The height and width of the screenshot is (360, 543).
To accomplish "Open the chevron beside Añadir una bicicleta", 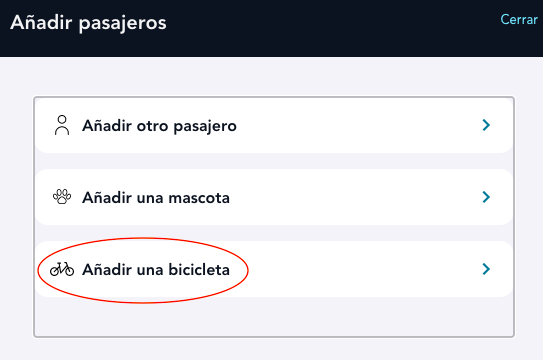I will [x=486, y=269].
